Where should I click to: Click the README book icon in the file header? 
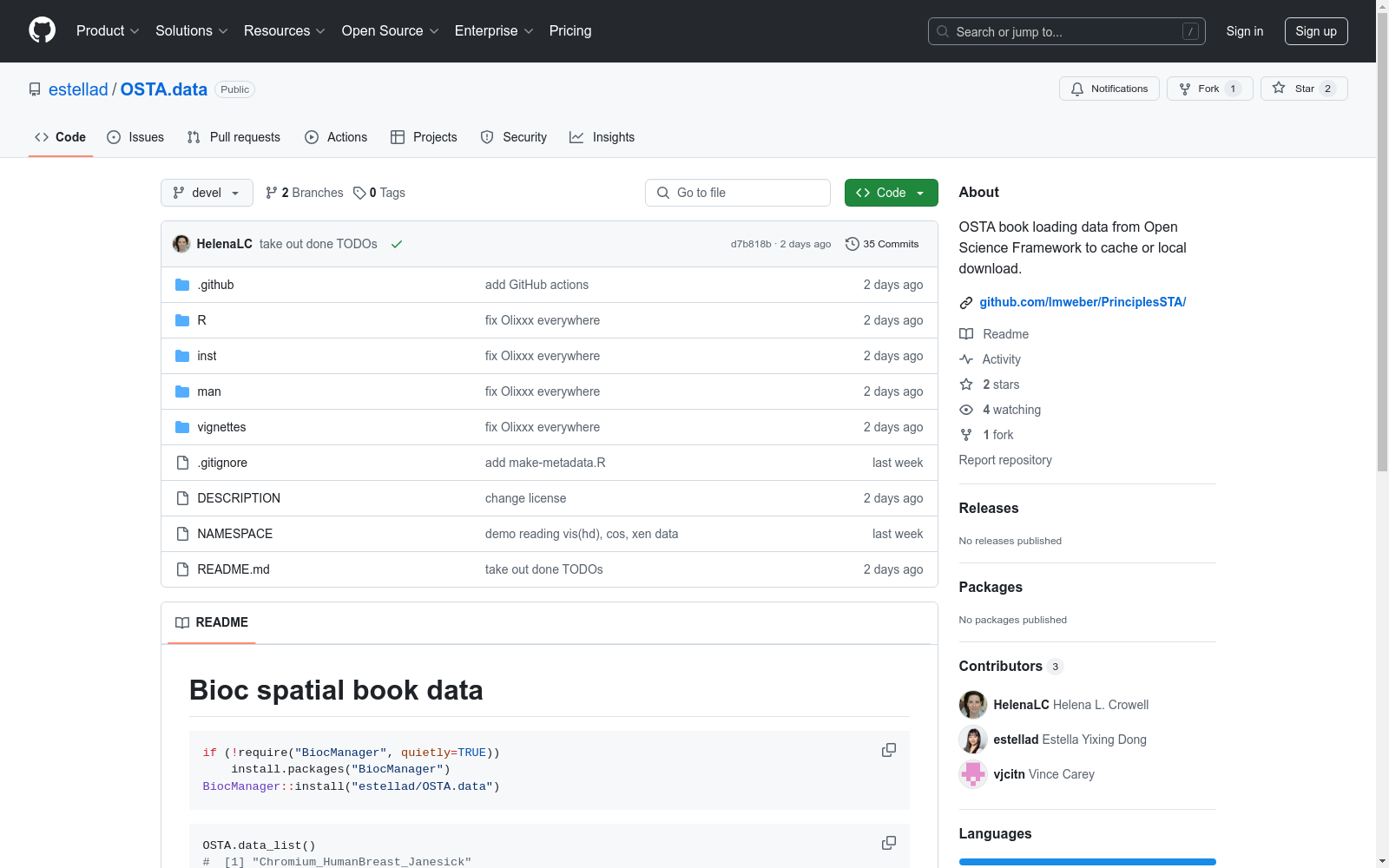182,622
